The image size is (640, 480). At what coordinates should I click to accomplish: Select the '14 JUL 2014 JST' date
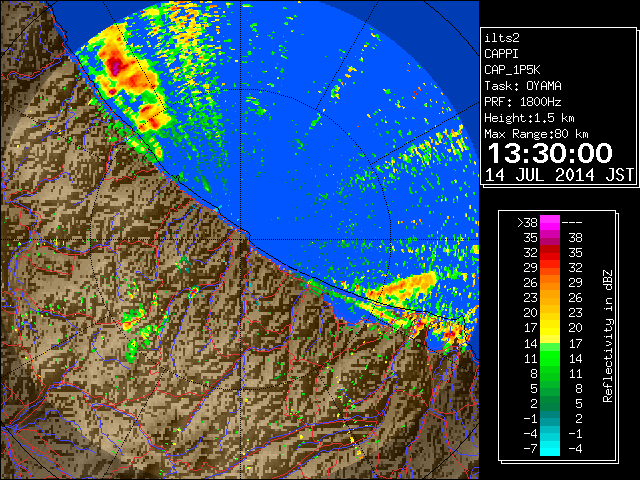click(x=559, y=175)
